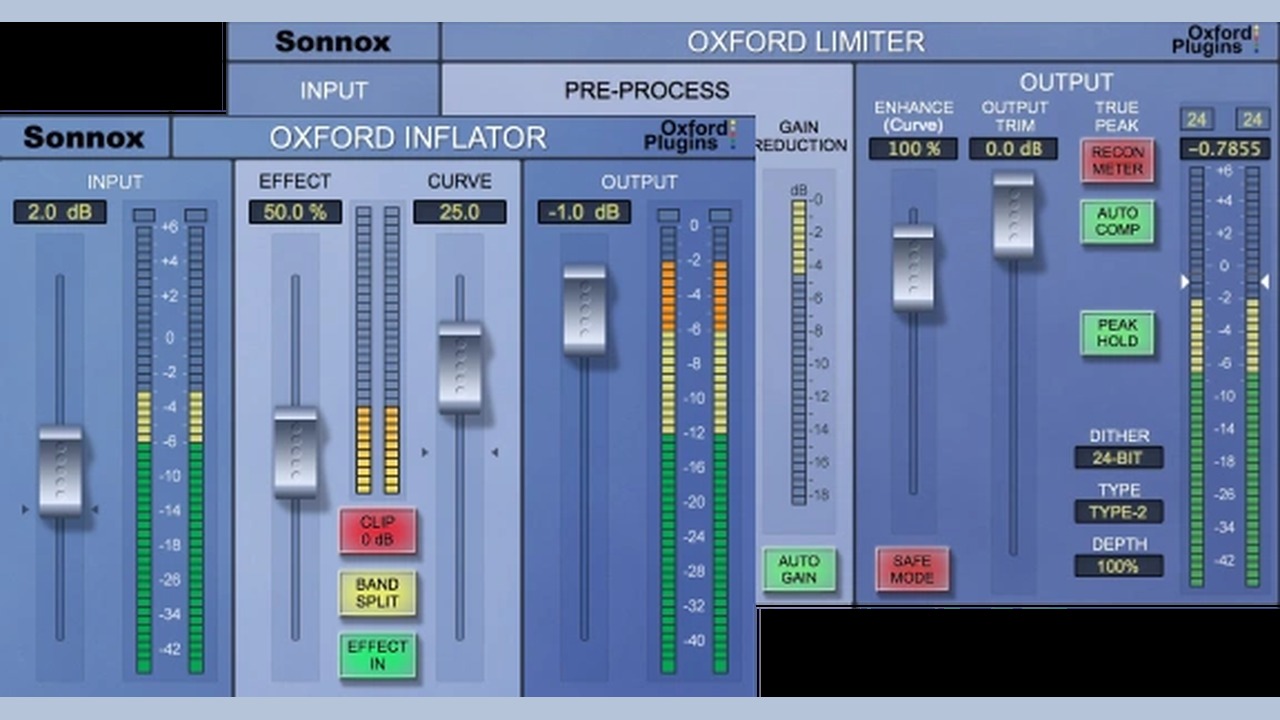Select the INPUT tab in Oxford Limiter

point(333,90)
